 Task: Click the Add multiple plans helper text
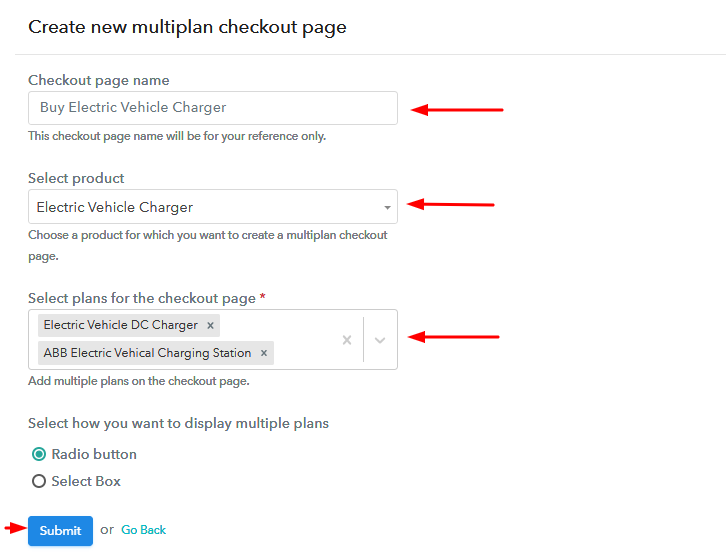click(x=139, y=381)
